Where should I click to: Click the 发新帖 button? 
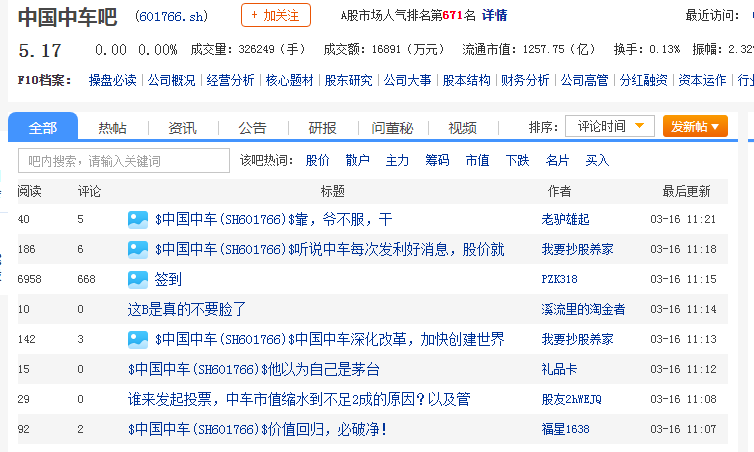pos(695,126)
